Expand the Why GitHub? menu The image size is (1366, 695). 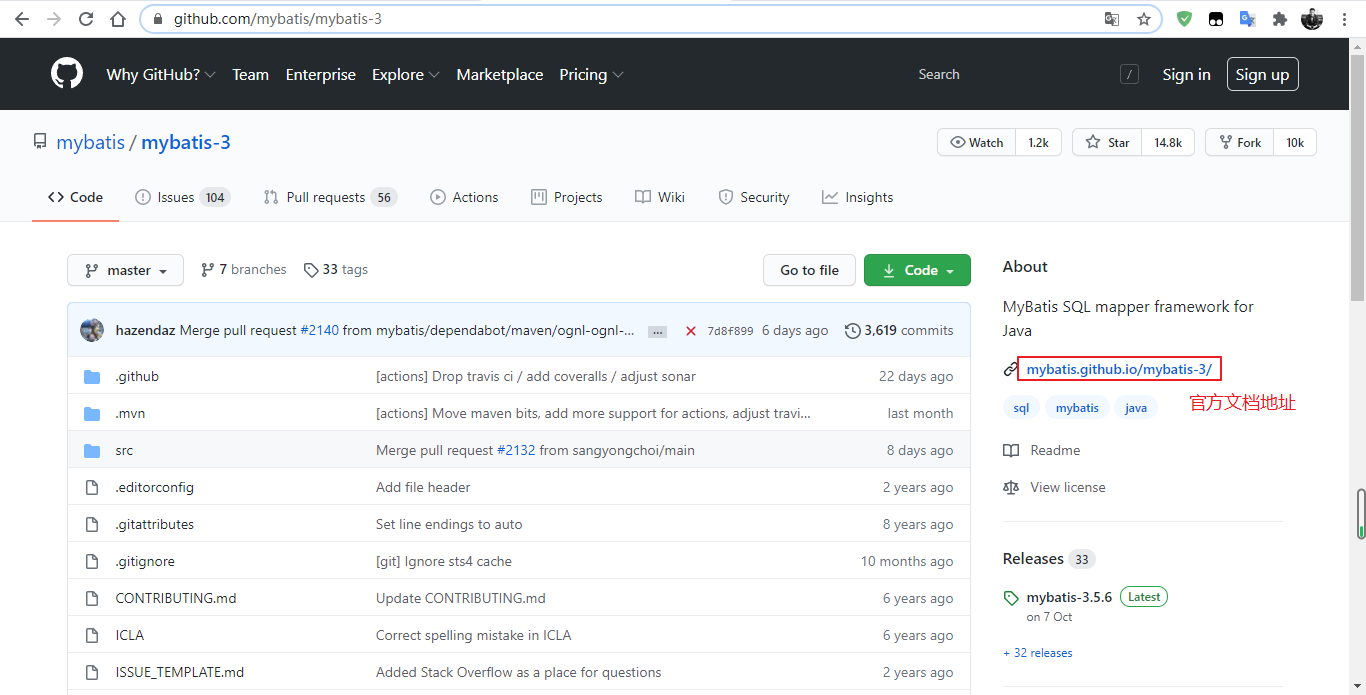[161, 74]
